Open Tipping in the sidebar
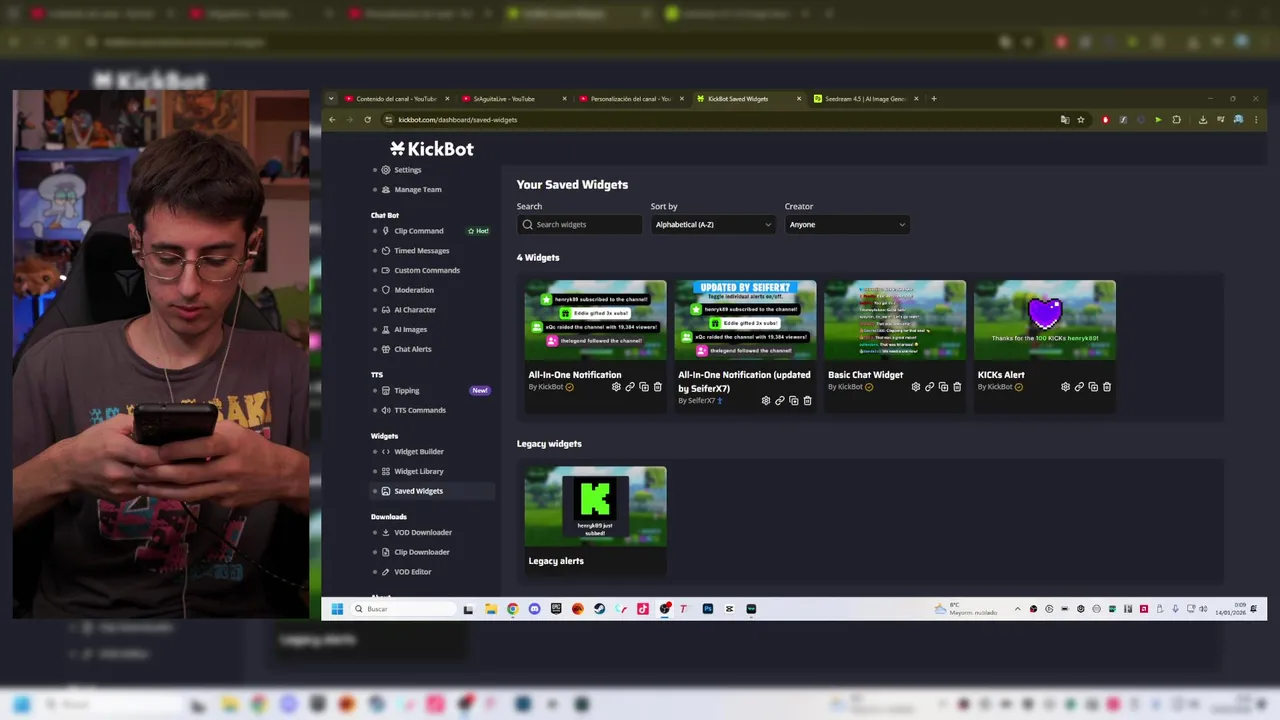The height and width of the screenshot is (720, 1280). (x=406, y=391)
